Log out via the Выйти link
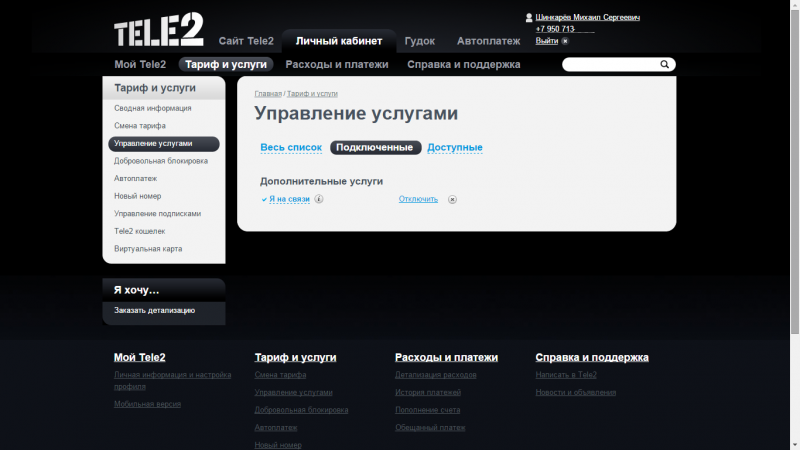 click(546, 41)
